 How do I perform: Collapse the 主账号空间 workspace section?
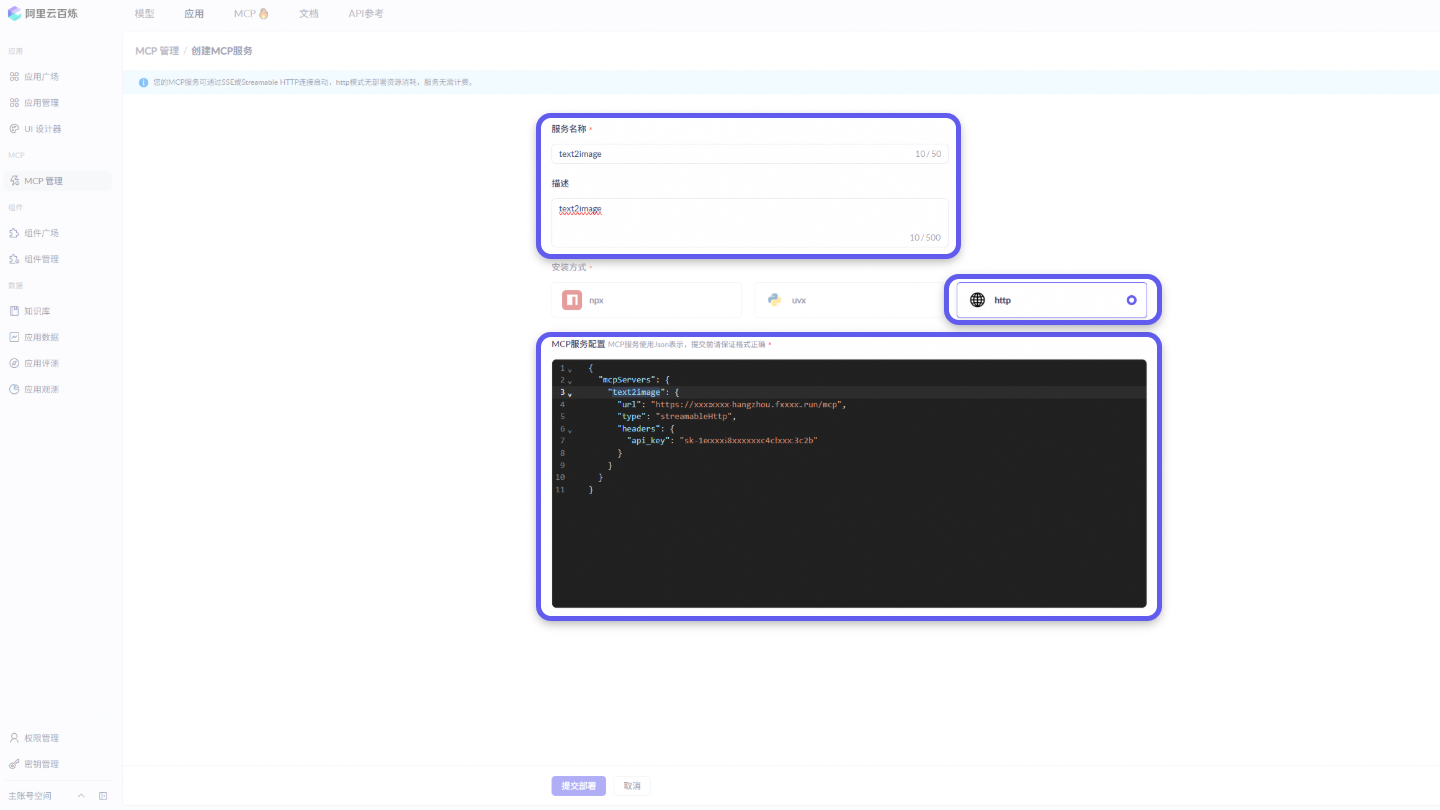pyautogui.click(x=82, y=795)
